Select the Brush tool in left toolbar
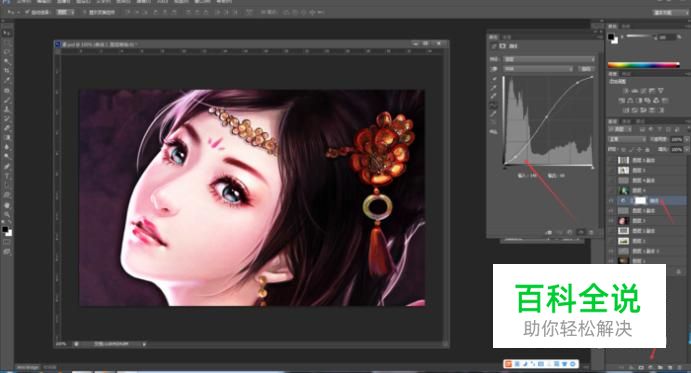691x373 pixels. (x=7, y=100)
